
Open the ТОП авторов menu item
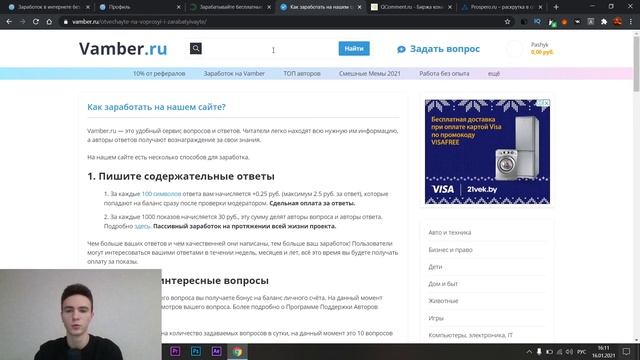click(x=302, y=73)
